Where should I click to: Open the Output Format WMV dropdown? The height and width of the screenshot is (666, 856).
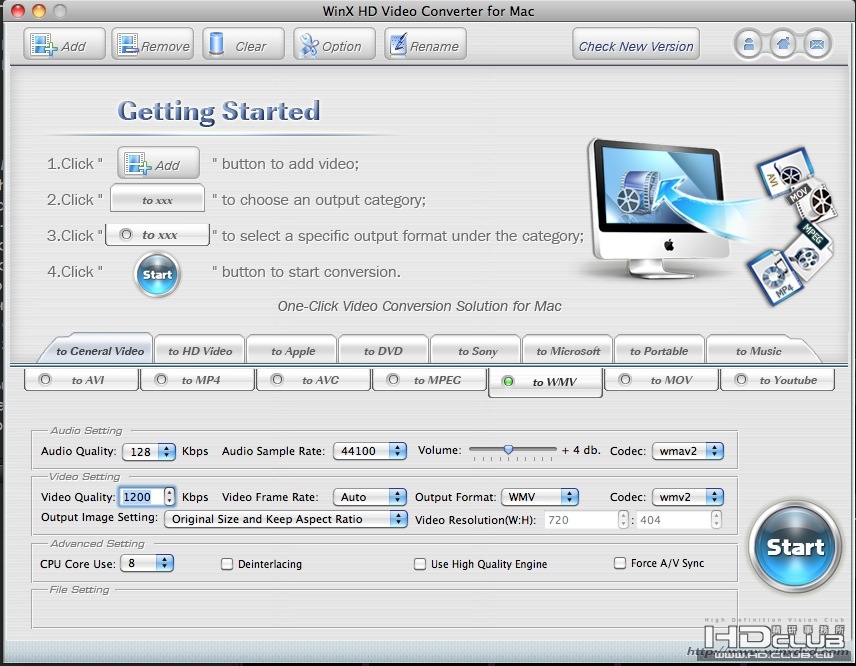pos(539,497)
